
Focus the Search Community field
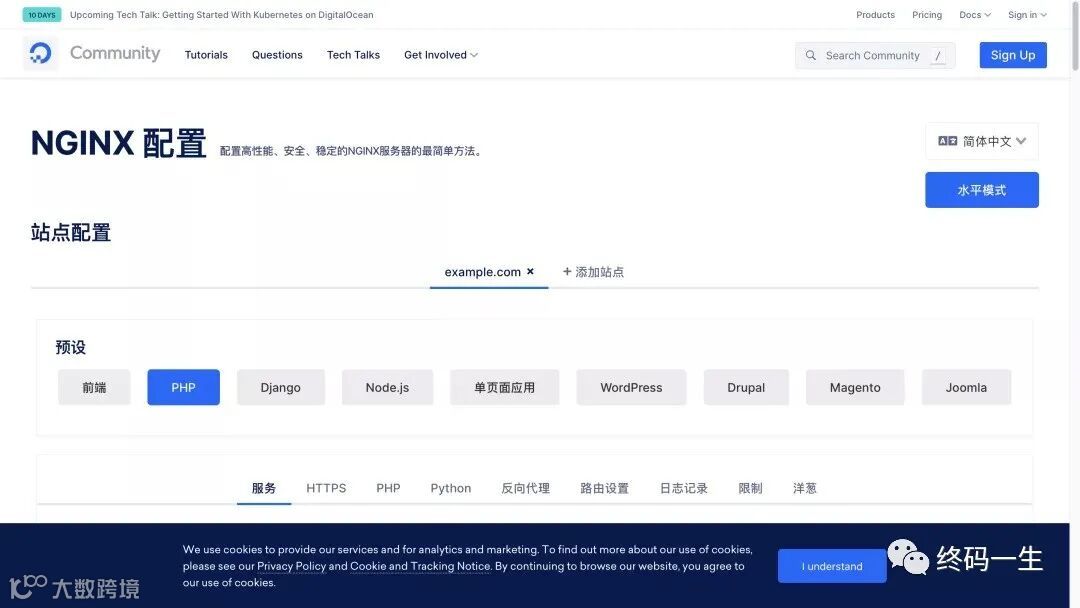(875, 55)
